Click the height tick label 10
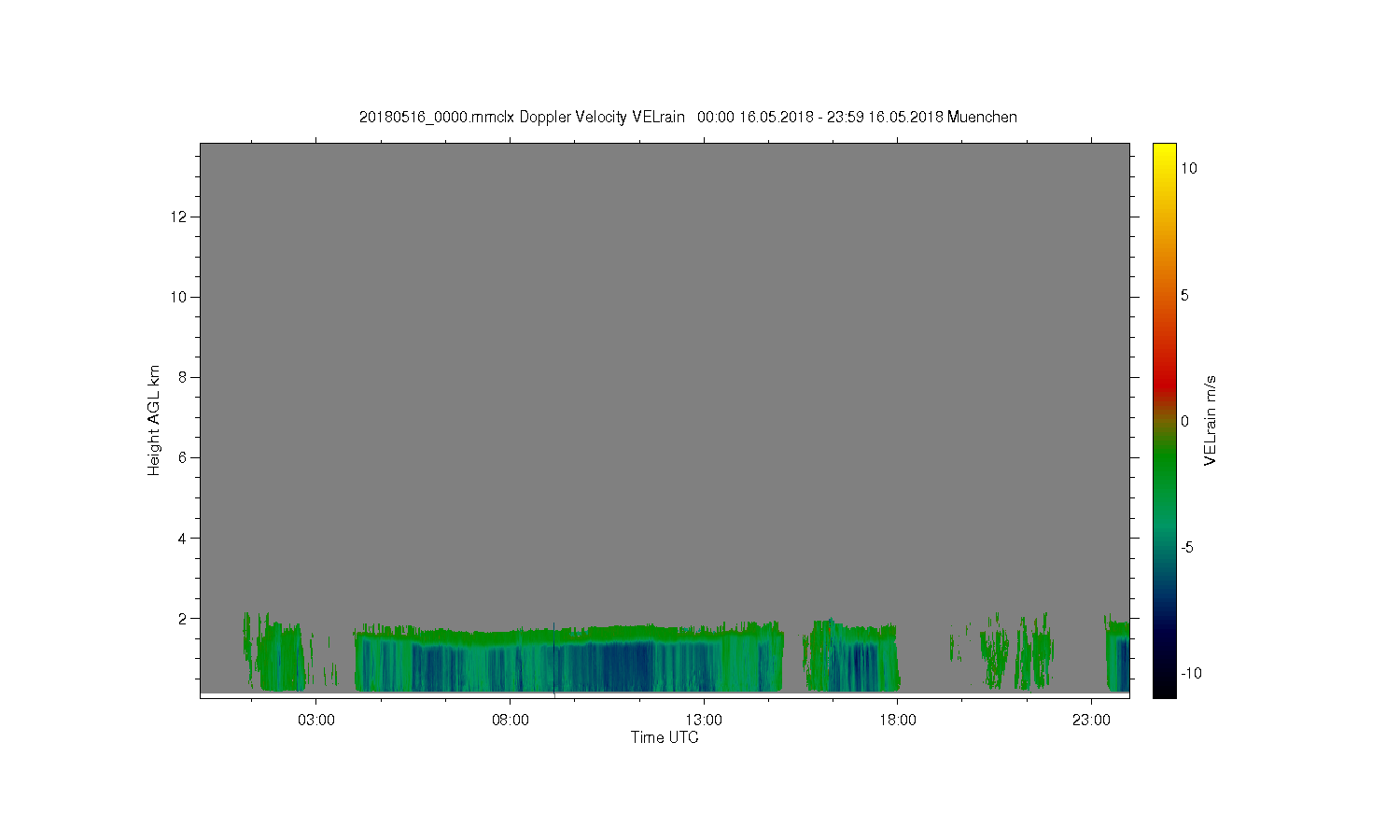Viewport: 1400px width, 840px height. pyautogui.click(x=179, y=297)
